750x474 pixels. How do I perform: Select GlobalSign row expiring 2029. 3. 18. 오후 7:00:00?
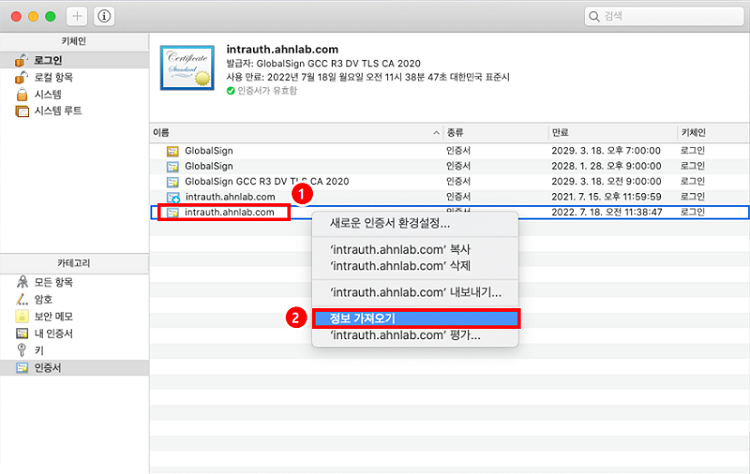coord(450,151)
